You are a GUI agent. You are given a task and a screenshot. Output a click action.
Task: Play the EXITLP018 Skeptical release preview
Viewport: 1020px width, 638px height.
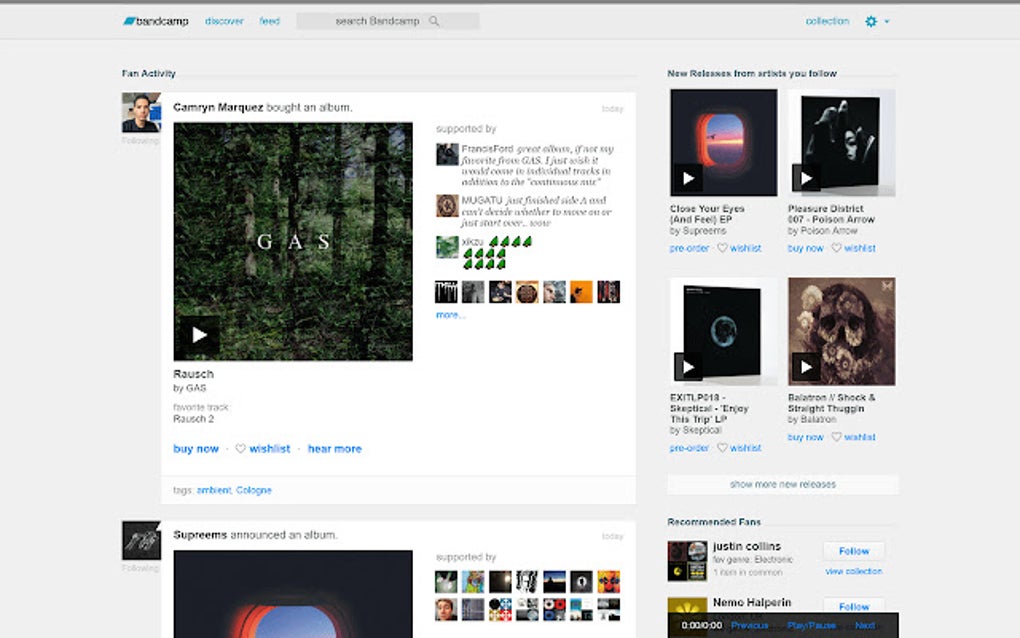[688, 367]
